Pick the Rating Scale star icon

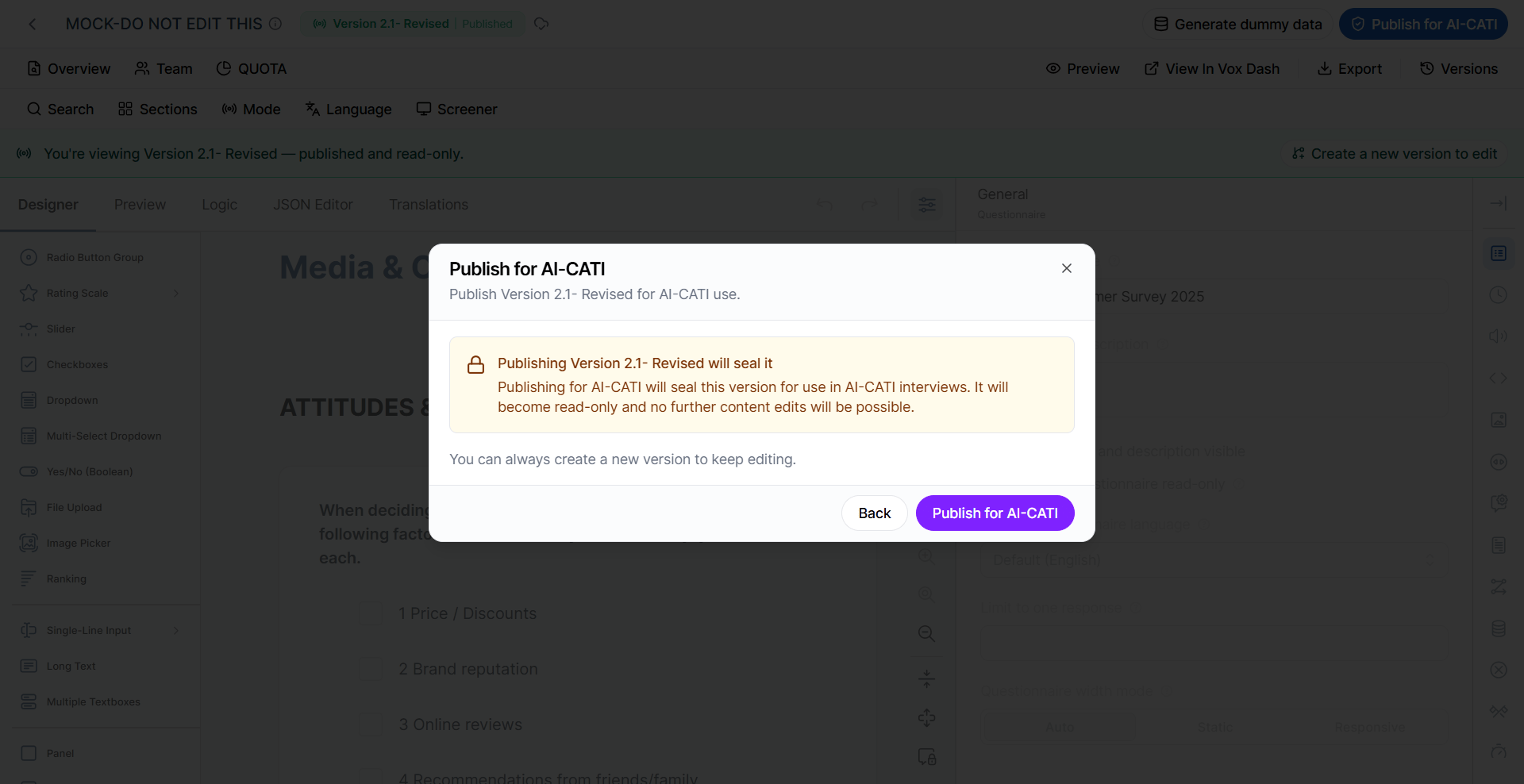coord(29,293)
